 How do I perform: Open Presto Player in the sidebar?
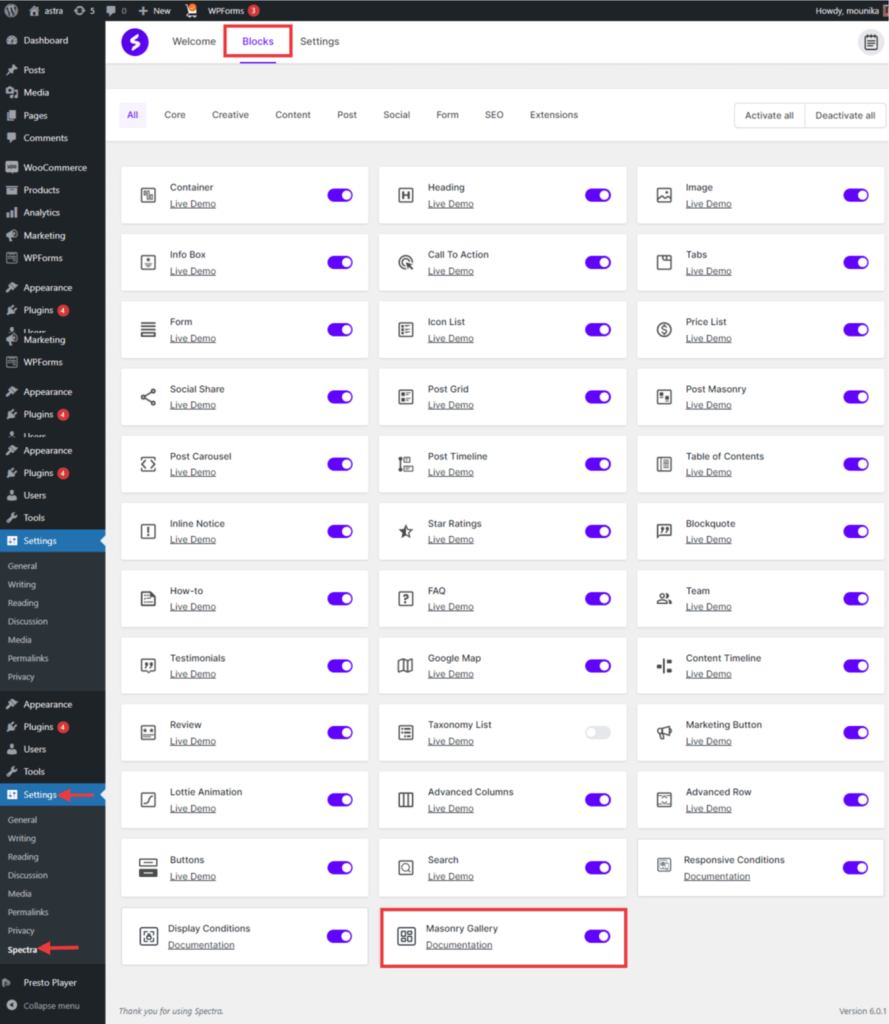pos(50,983)
